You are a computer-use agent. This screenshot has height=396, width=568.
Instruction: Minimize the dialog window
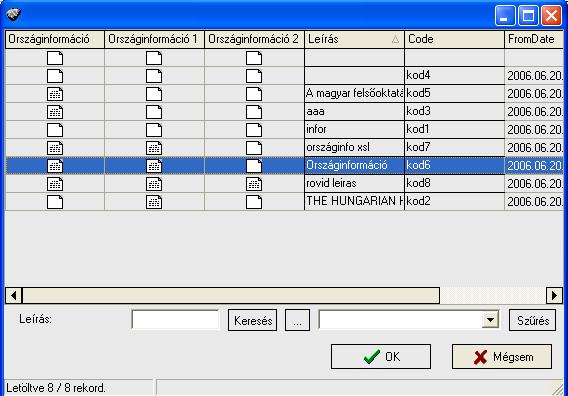pyautogui.click(x=505, y=16)
